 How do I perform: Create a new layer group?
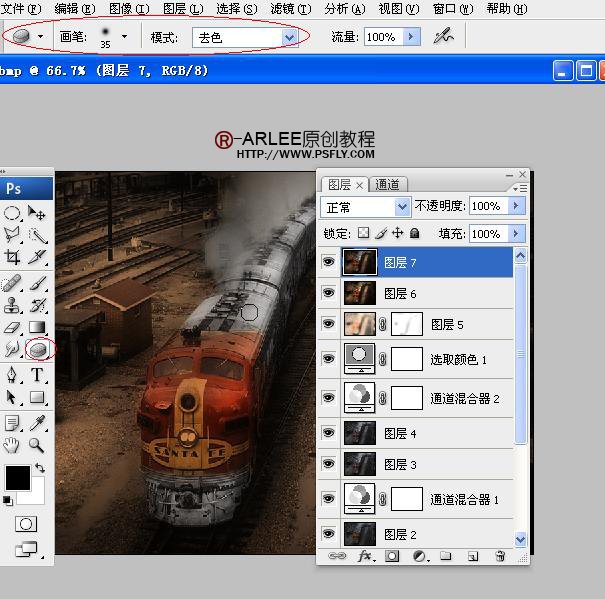tap(446, 556)
